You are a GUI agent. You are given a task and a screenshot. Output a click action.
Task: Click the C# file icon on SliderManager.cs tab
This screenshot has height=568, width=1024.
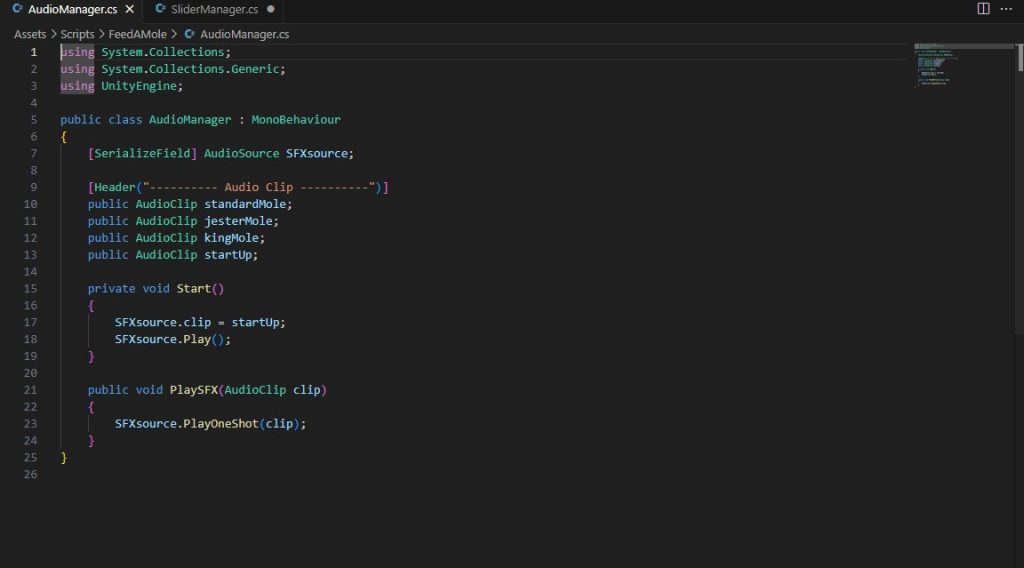pyautogui.click(x=160, y=9)
